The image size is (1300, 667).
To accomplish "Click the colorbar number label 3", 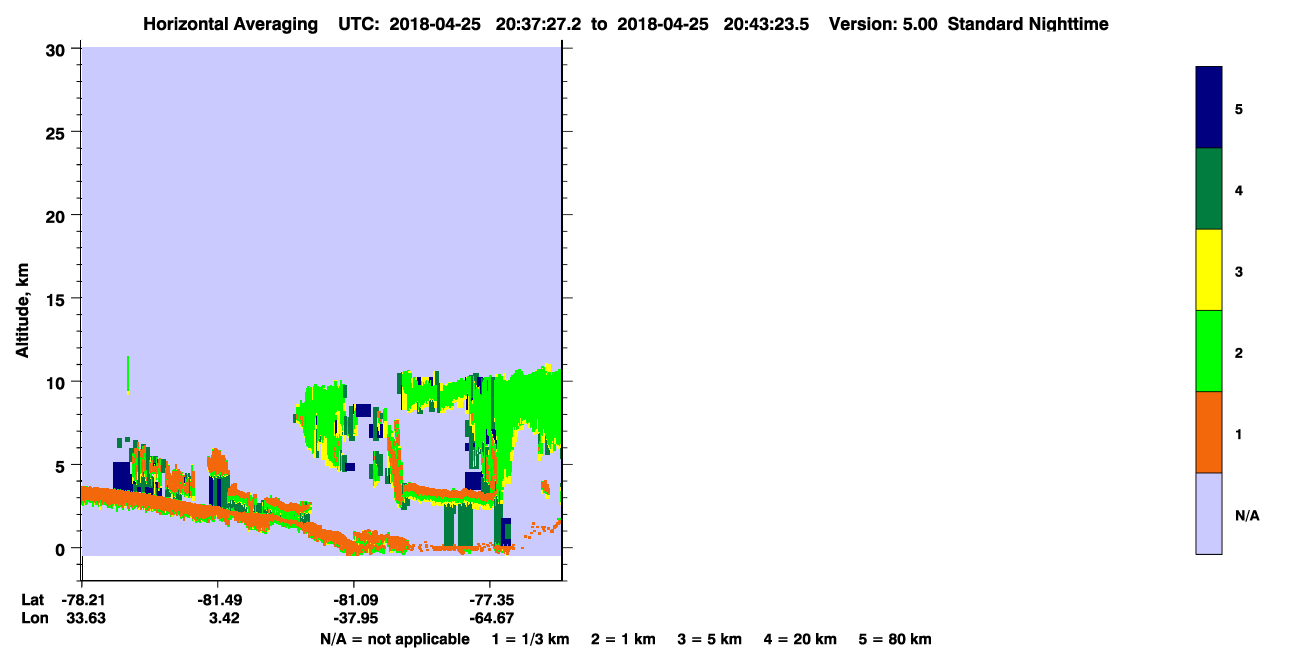I will coord(1239,272).
